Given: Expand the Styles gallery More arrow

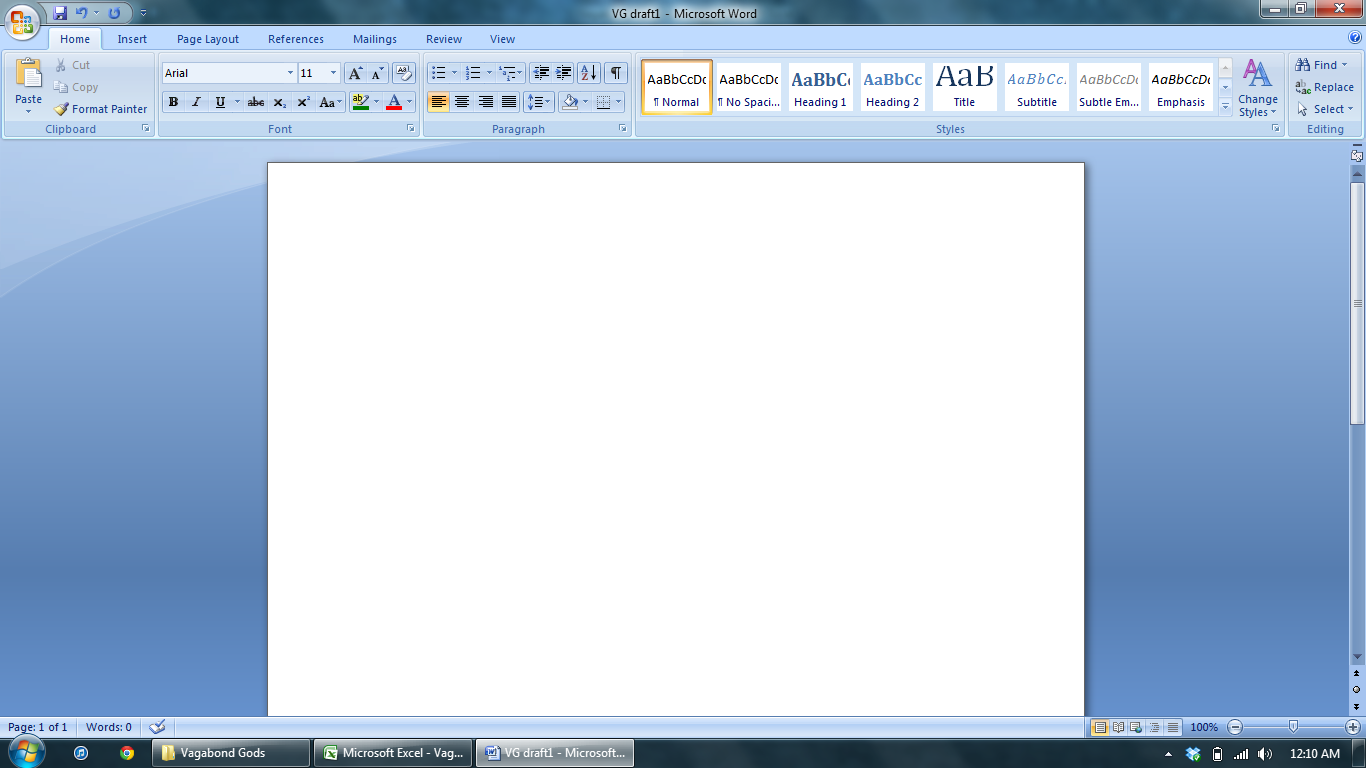Looking at the screenshot, I should point(1225,107).
